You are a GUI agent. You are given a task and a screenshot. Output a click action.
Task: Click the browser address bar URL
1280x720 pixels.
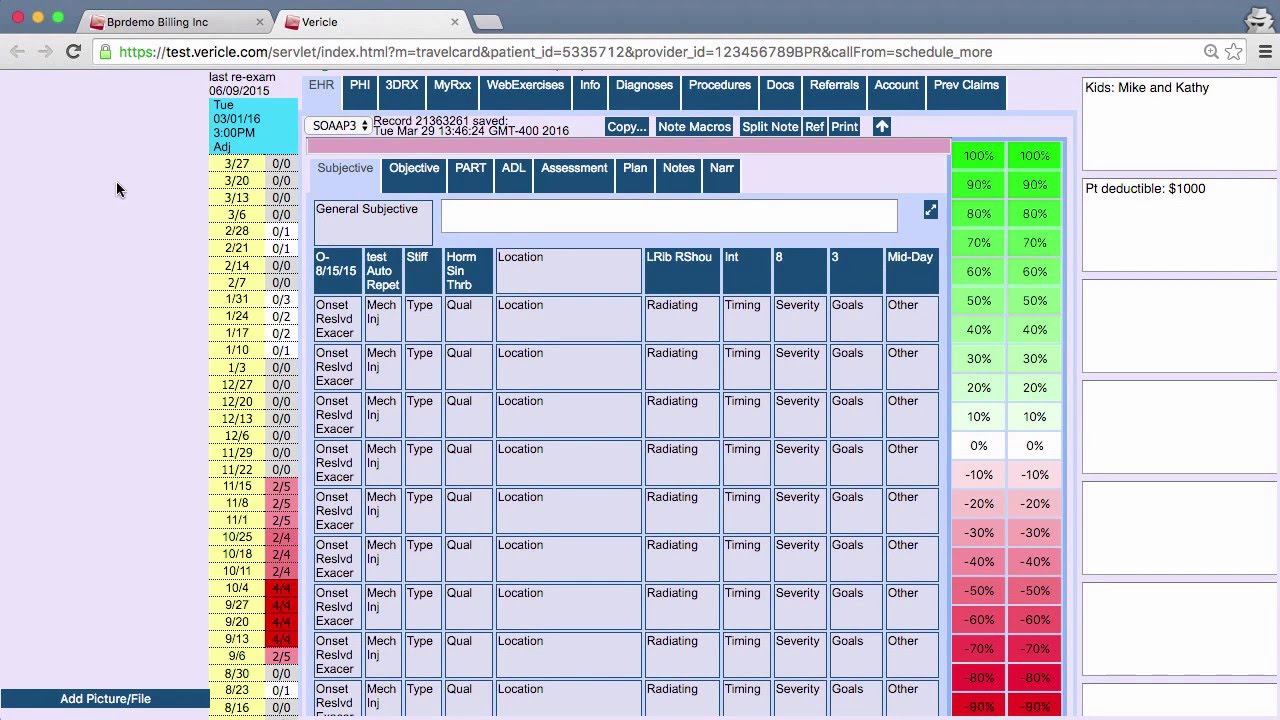pos(555,52)
